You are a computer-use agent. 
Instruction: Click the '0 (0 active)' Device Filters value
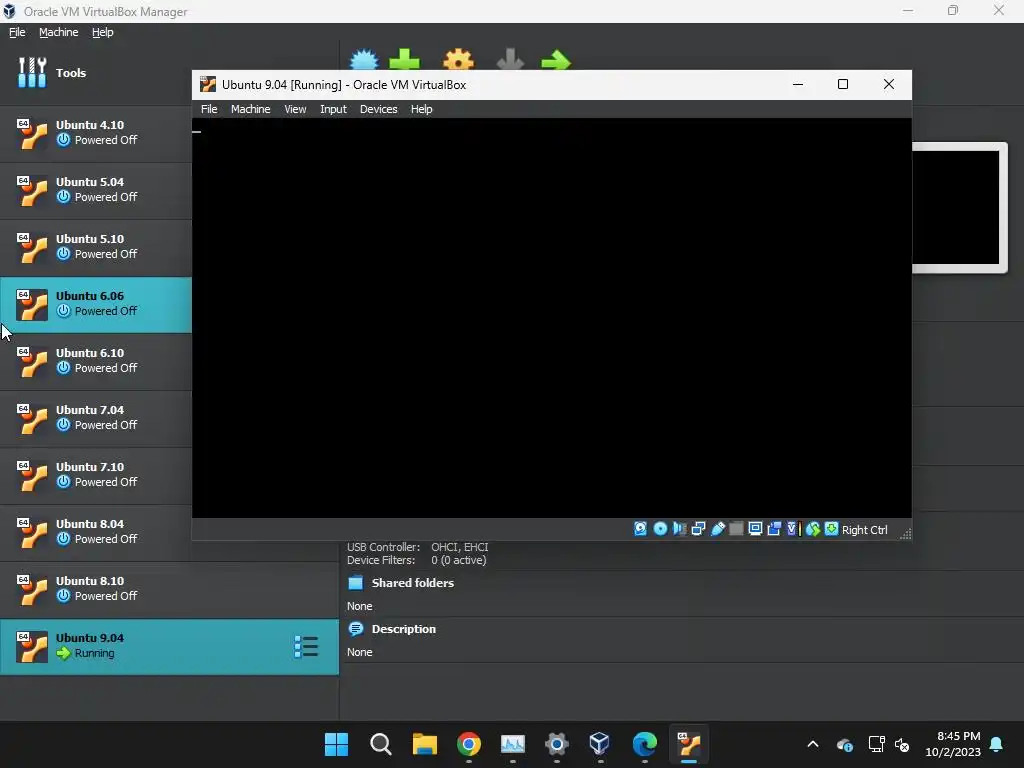click(458, 560)
